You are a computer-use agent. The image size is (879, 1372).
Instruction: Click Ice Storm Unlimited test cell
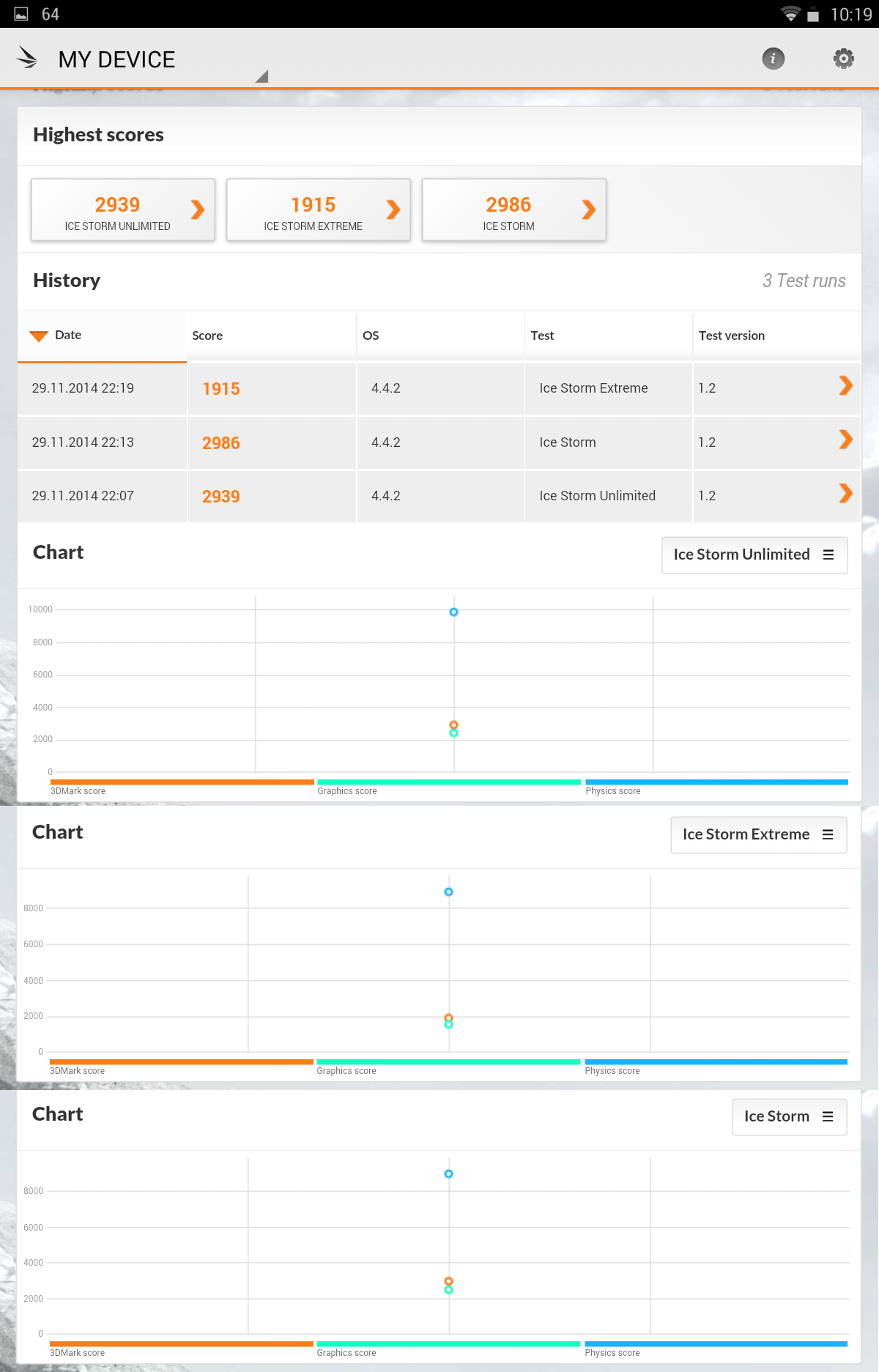609,496
